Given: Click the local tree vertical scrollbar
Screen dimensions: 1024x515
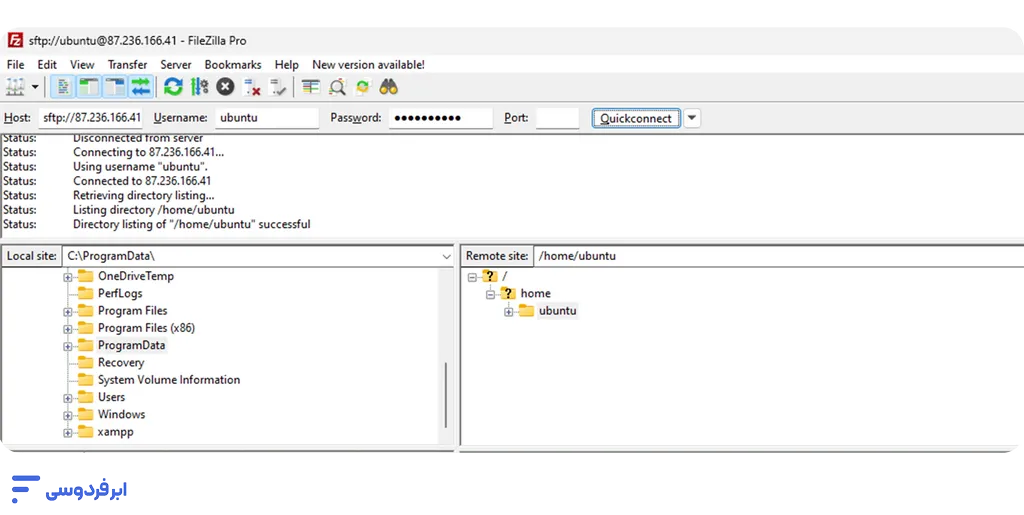Looking at the screenshot, I should pos(446,400).
